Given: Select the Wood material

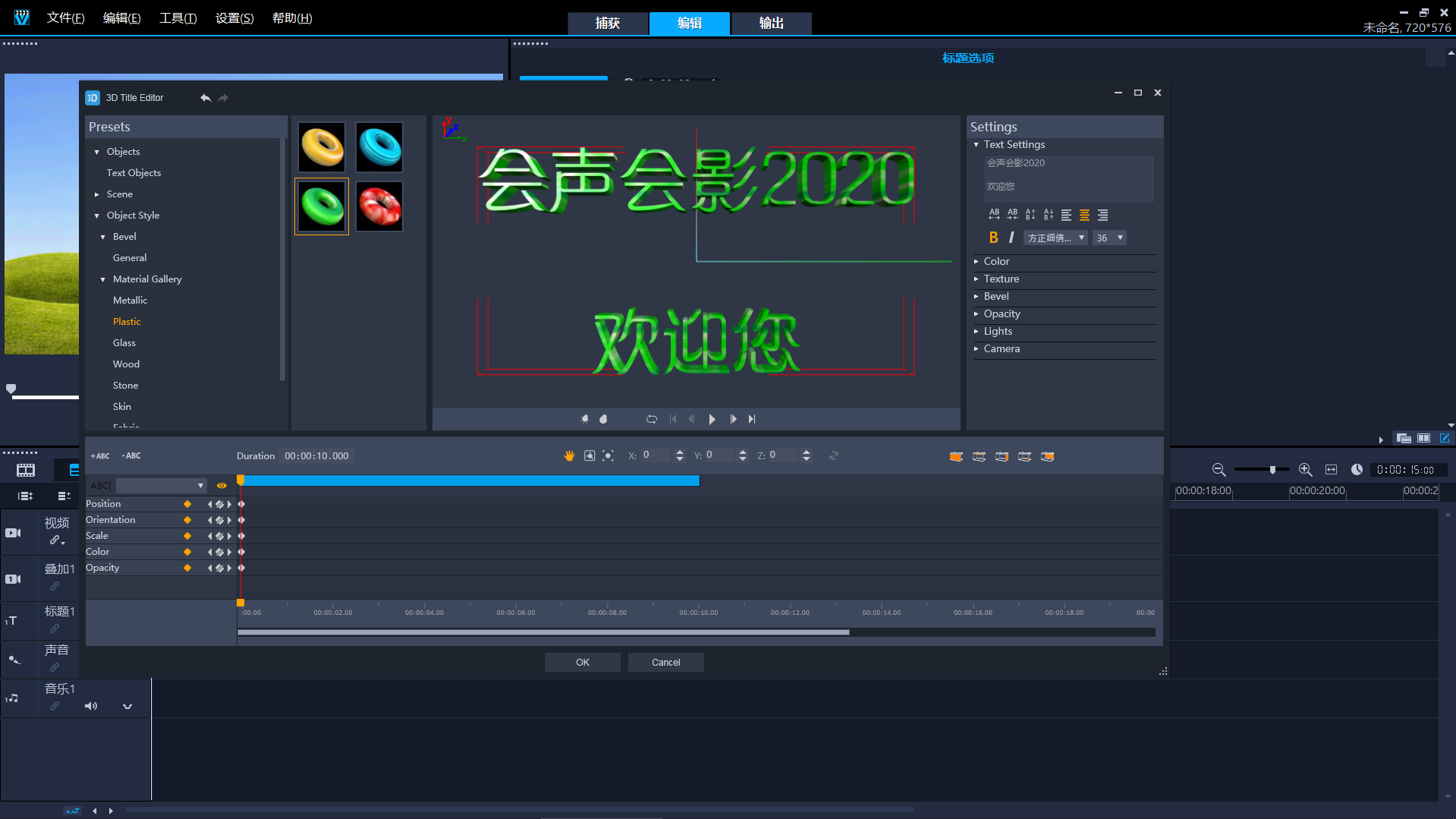Looking at the screenshot, I should [126, 364].
